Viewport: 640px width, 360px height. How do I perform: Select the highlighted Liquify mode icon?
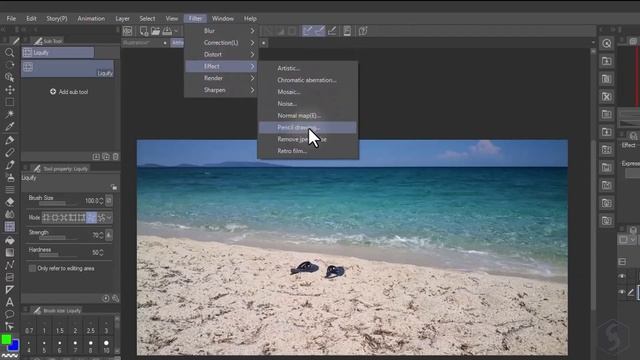(91, 218)
